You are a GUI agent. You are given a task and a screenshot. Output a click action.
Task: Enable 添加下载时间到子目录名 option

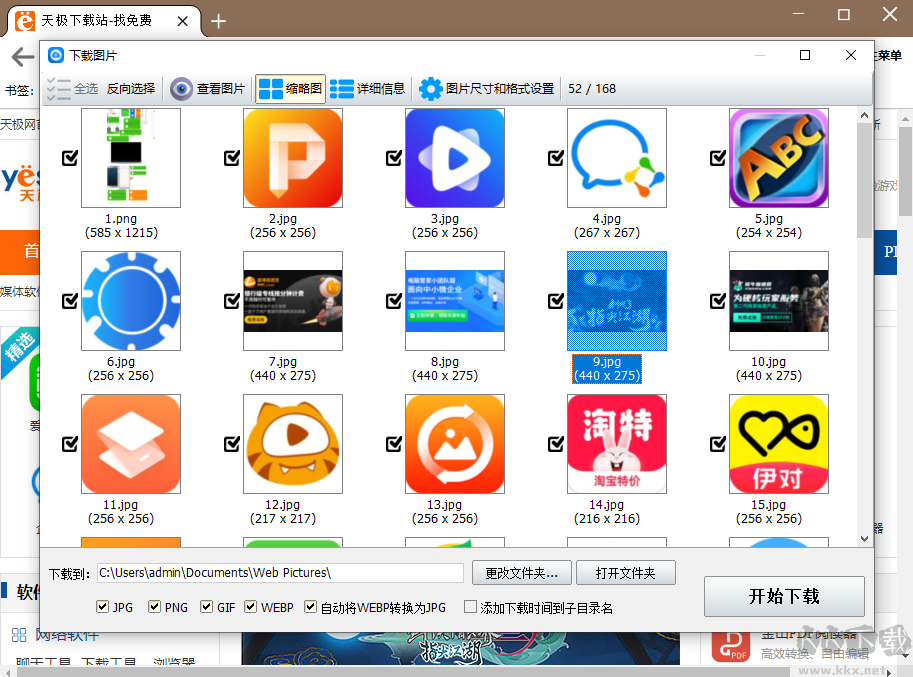tap(469, 607)
